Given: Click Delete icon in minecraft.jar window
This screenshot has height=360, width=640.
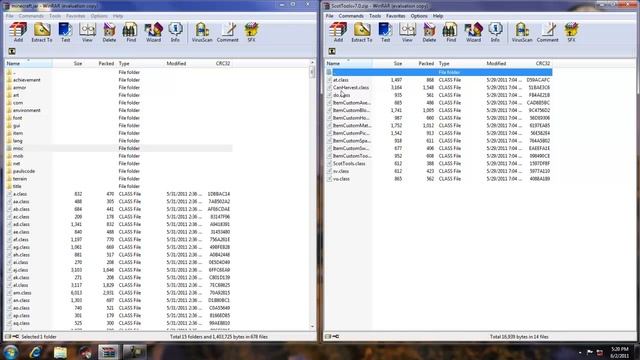Looking at the screenshot, I should (x=109, y=32).
